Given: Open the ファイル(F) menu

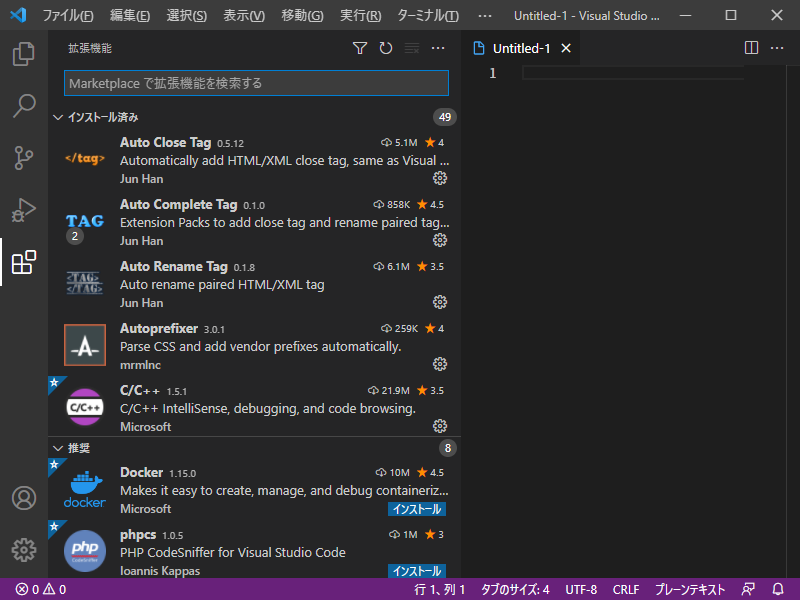Looking at the screenshot, I should (68, 16).
